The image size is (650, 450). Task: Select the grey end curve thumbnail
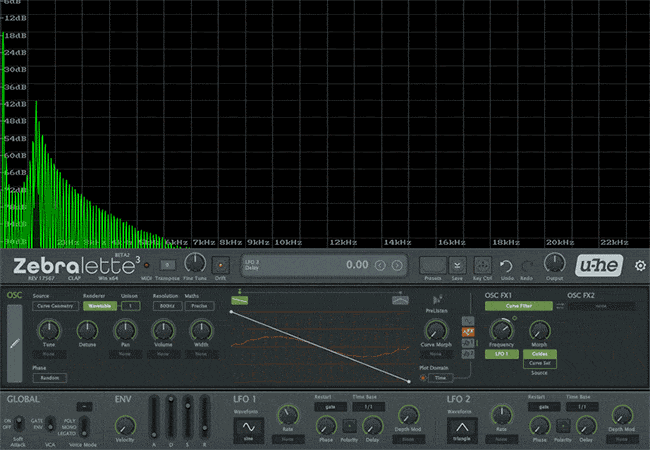(x=400, y=300)
